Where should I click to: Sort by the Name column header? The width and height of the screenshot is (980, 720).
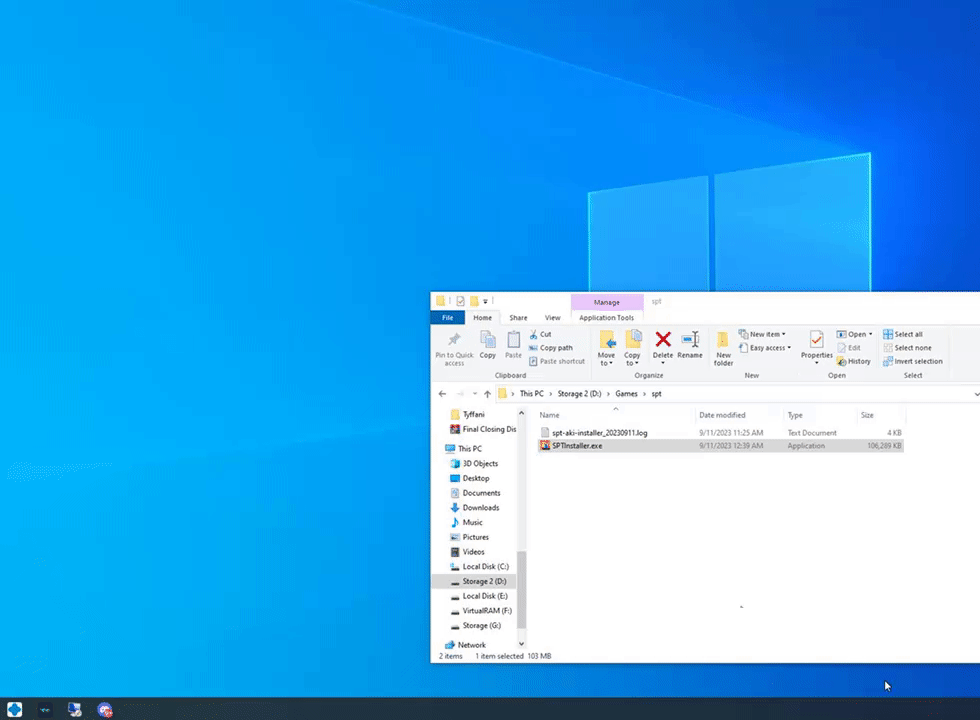614,415
